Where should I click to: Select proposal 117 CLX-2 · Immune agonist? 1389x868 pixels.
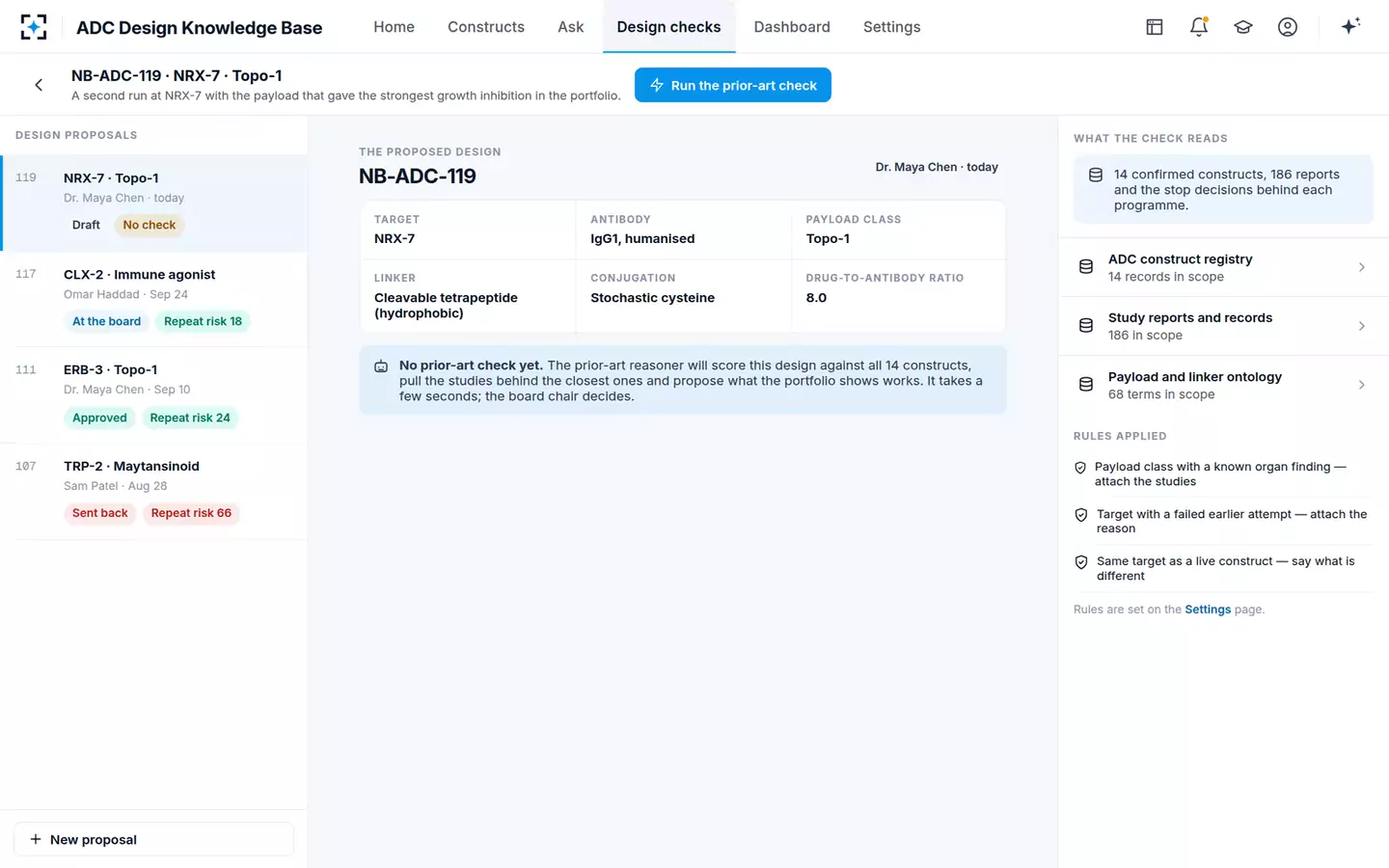(x=154, y=299)
